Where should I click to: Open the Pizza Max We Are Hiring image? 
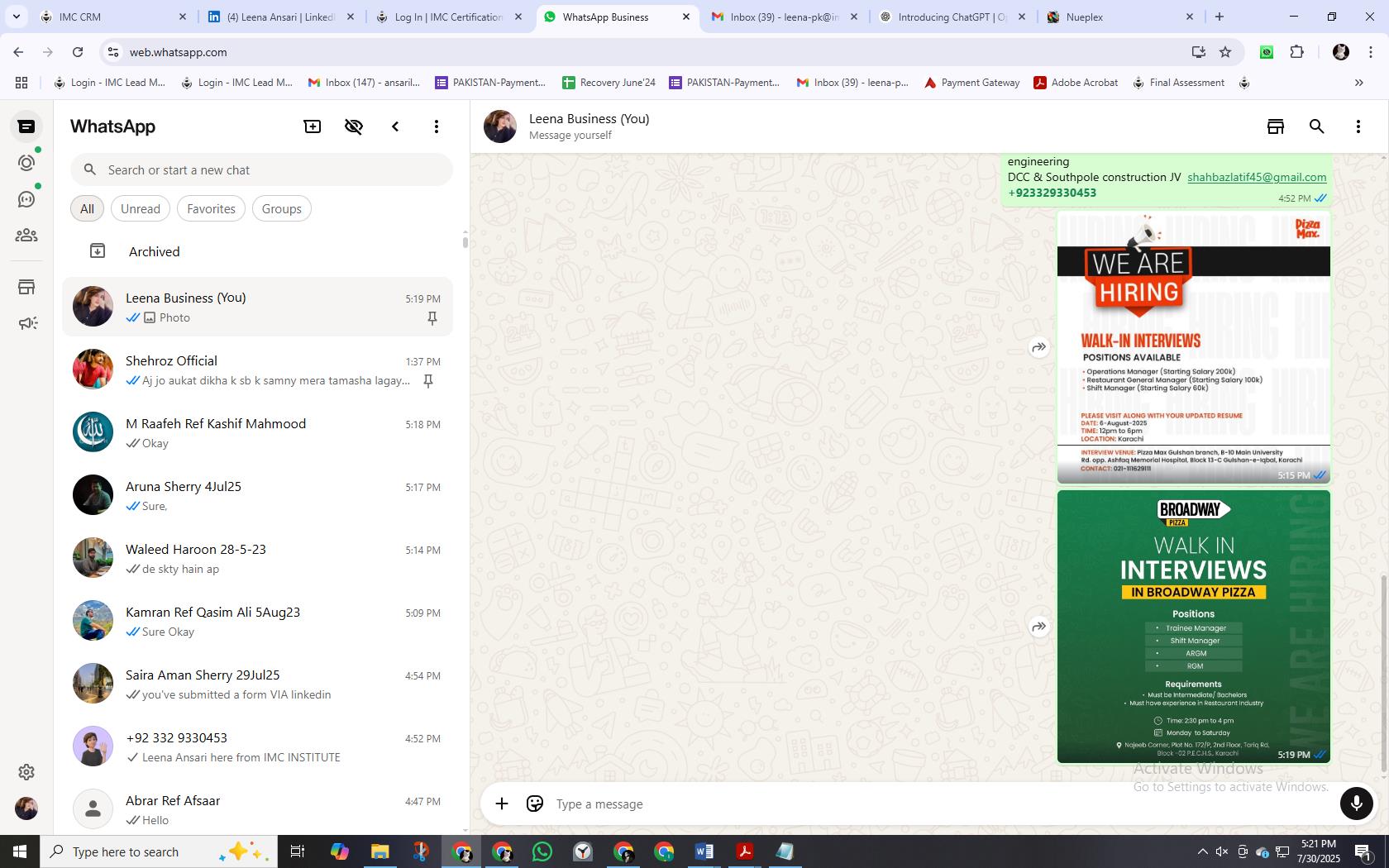(x=1194, y=347)
